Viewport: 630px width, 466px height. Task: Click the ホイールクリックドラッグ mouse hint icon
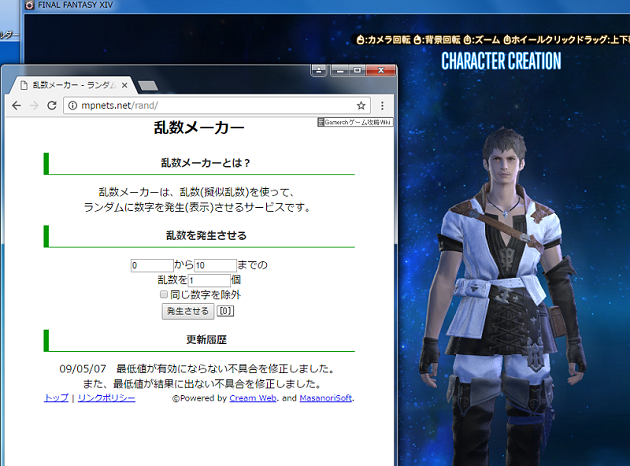tap(507, 40)
